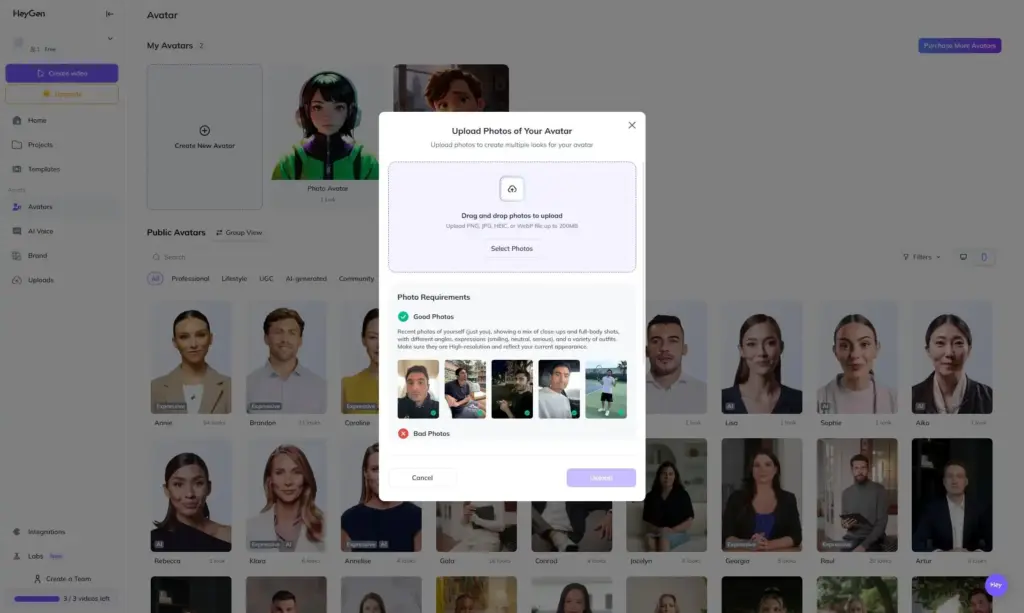Click the red Bad Photos cross icon
Image resolution: width=1024 pixels, height=613 pixels.
click(x=403, y=433)
